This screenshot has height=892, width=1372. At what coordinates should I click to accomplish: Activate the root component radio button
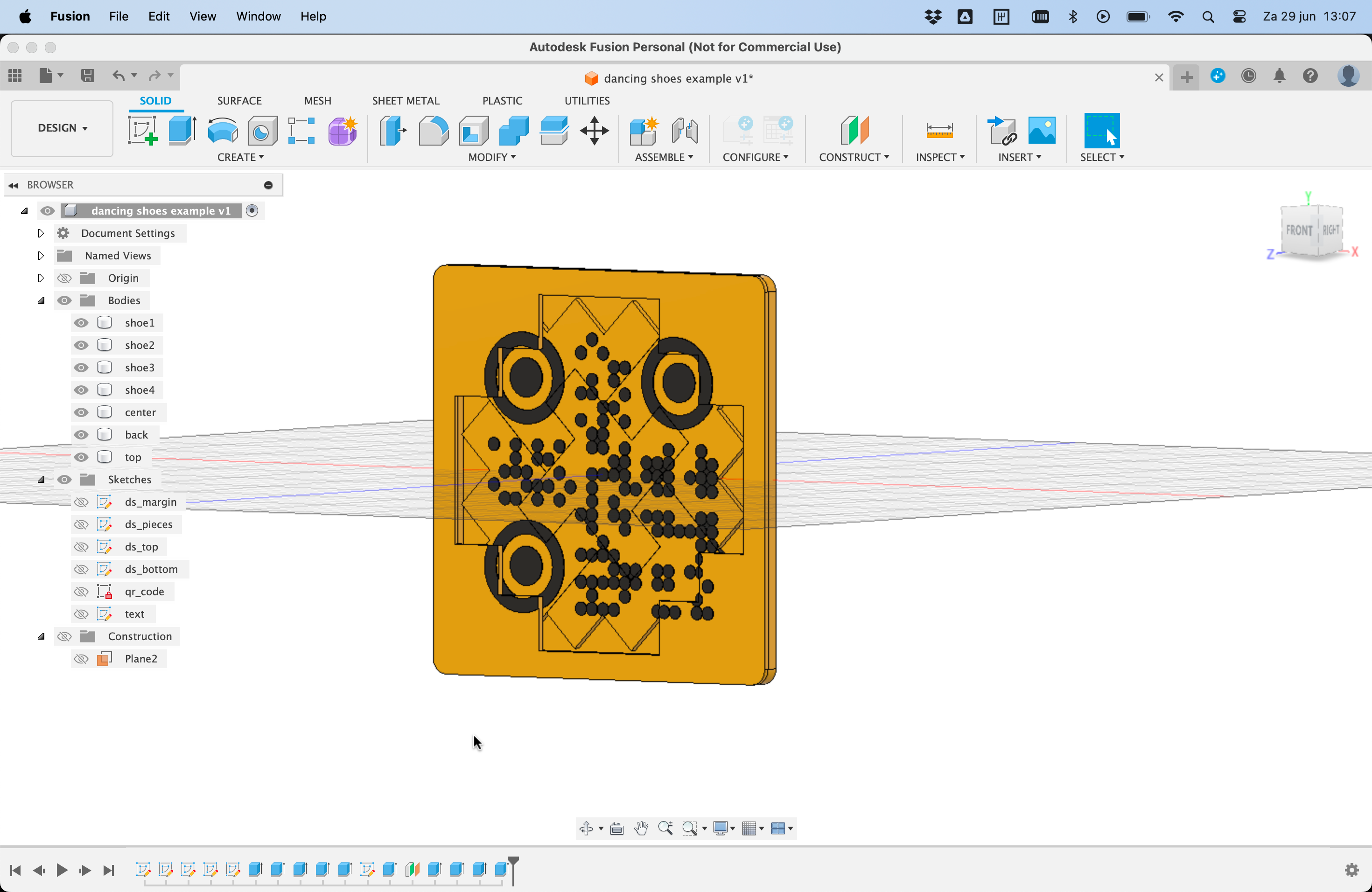[252, 211]
